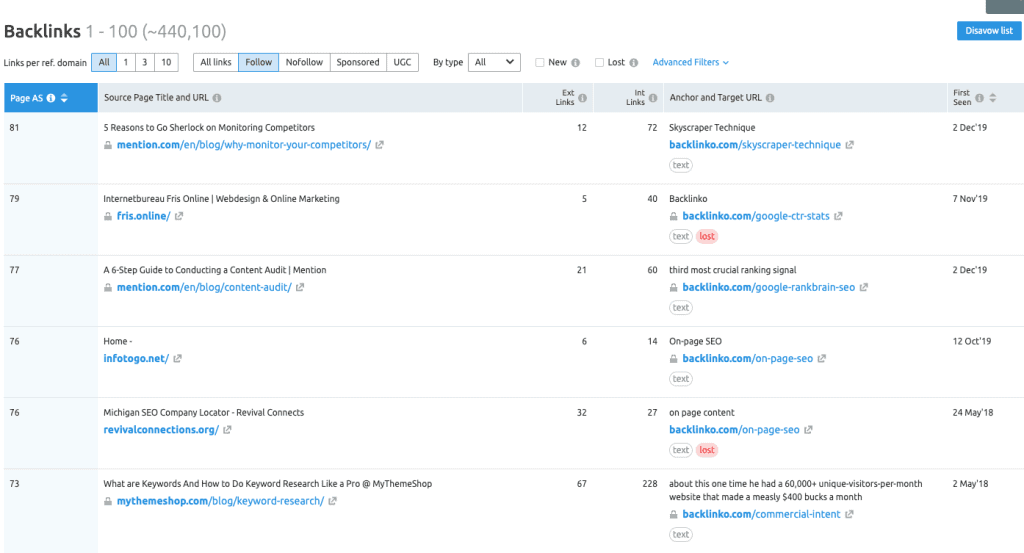The image size is (1024, 553).
Task: Enable the Lost backlinks checkbox
Action: click(599, 63)
